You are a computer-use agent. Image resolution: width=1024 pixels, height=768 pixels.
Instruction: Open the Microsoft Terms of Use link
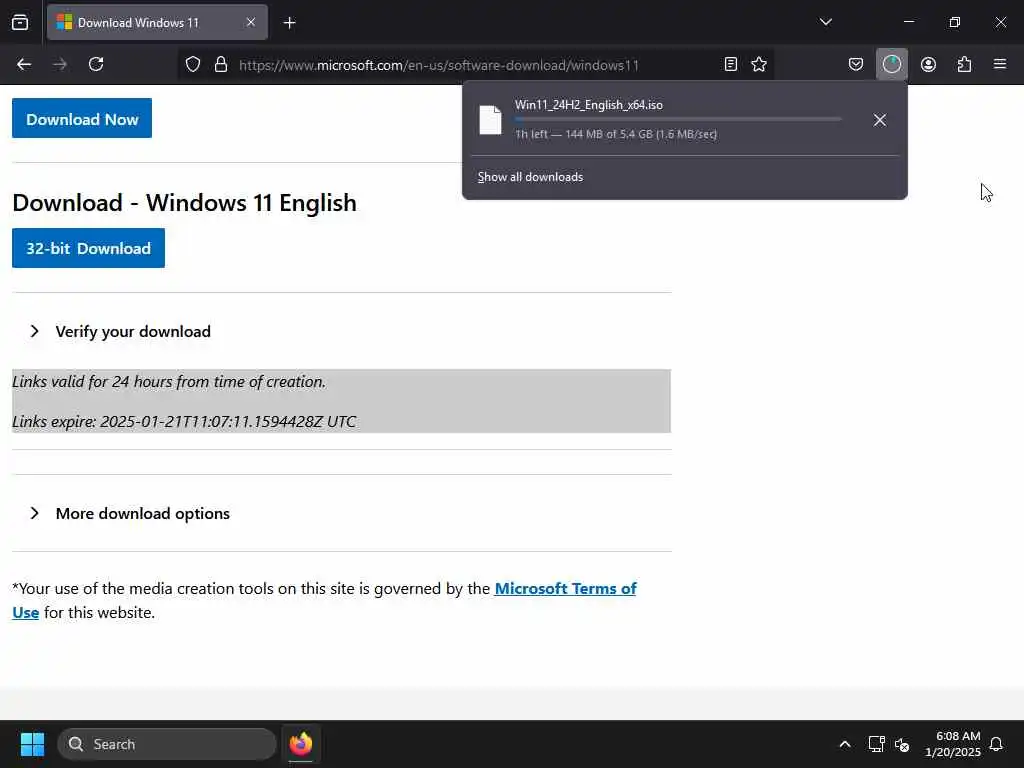[566, 589]
